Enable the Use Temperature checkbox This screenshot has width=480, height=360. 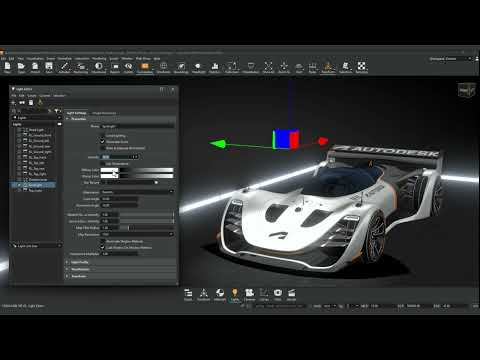pos(103,164)
